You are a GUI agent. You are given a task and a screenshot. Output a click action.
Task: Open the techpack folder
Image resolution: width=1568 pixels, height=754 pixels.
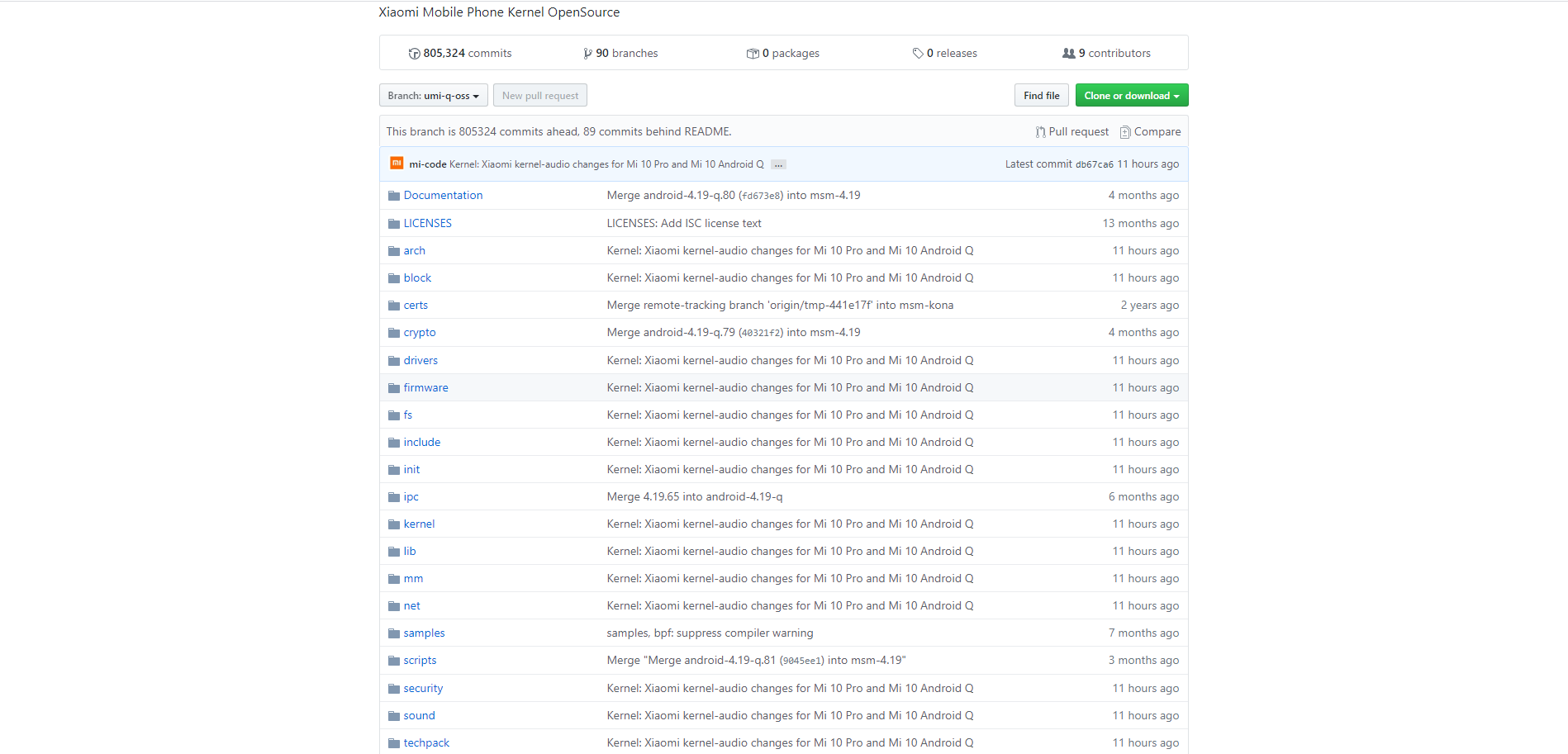426,743
